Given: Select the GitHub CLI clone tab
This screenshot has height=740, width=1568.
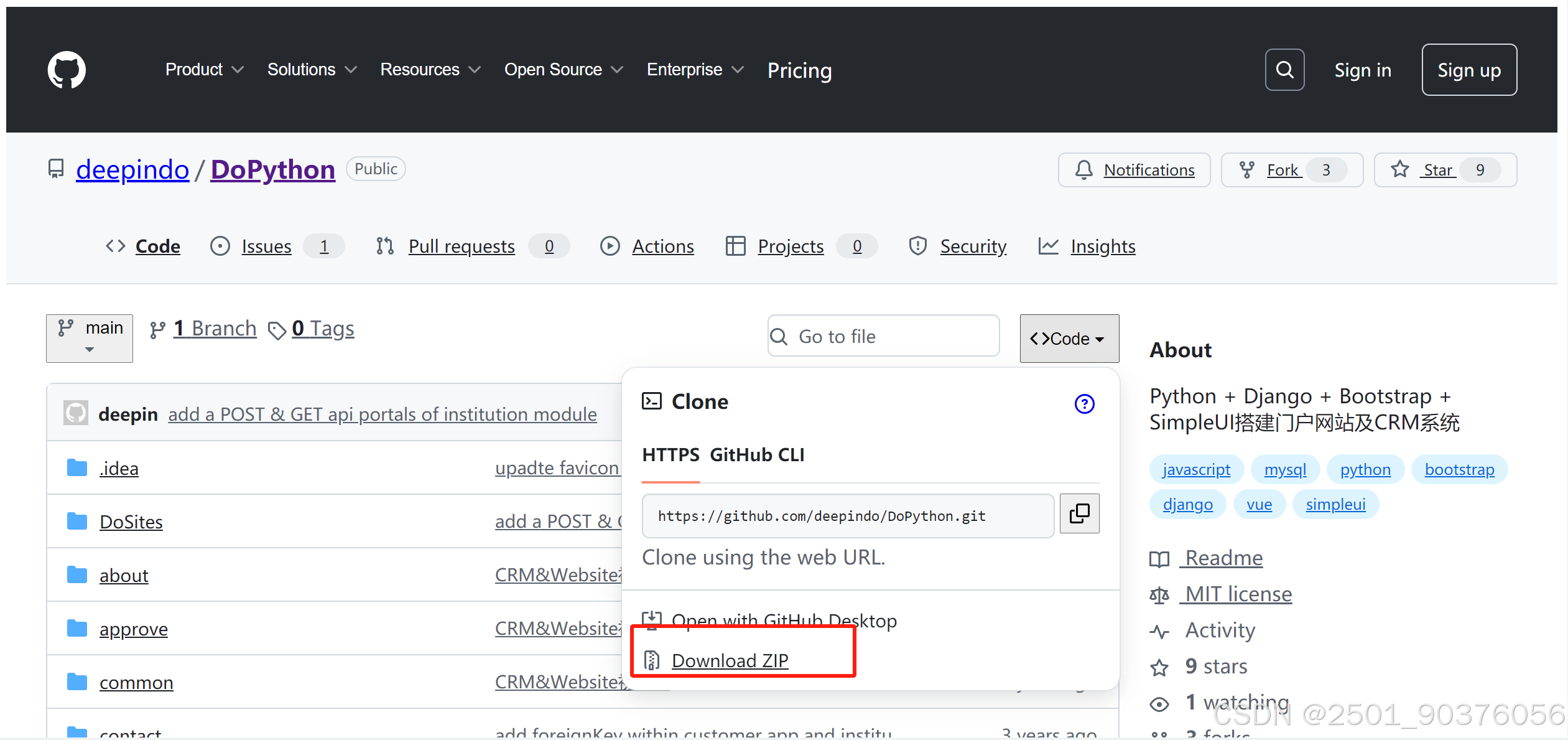Looking at the screenshot, I should (757, 455).
